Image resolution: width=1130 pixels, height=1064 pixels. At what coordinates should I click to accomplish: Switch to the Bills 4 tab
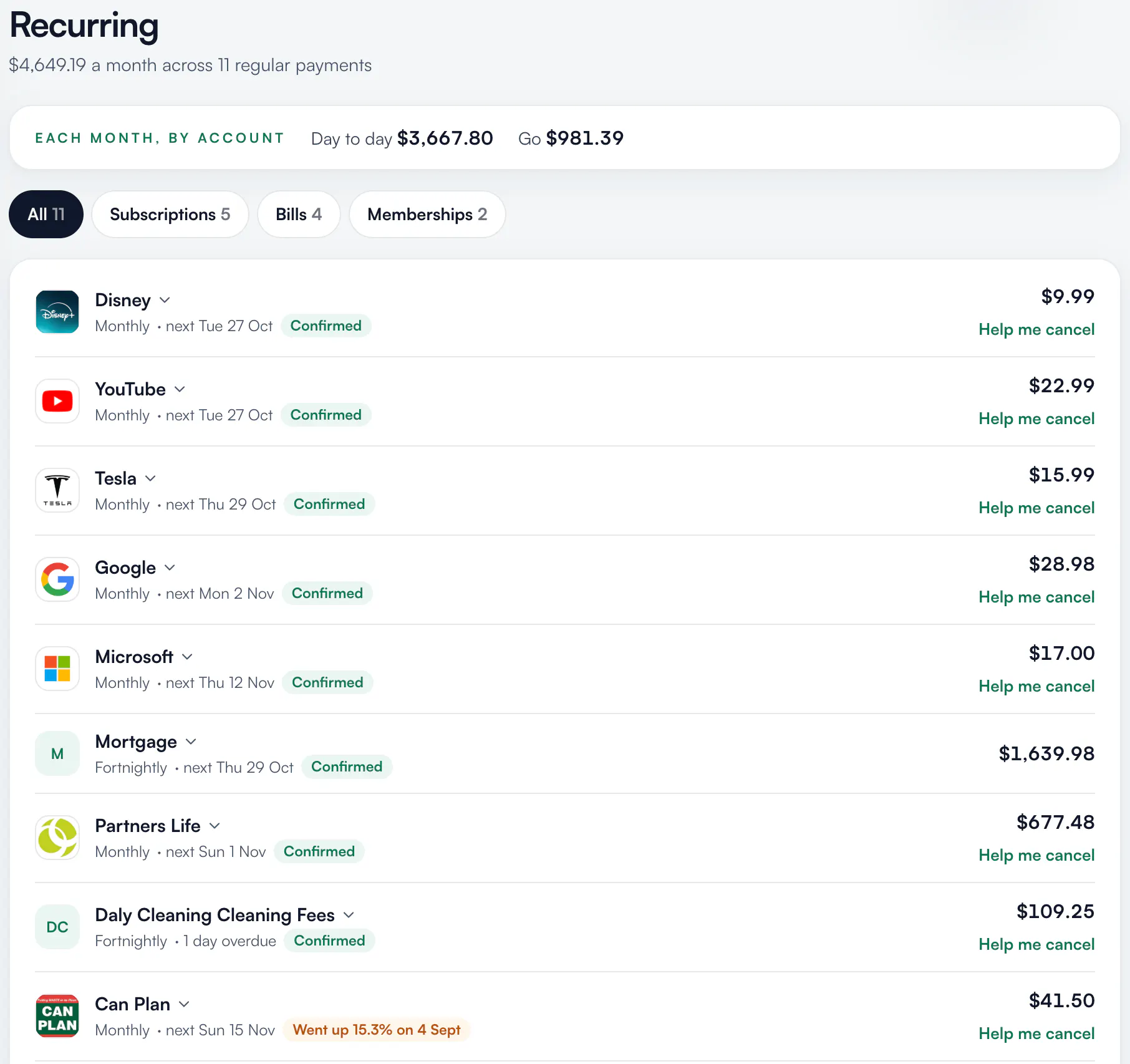tap(299, 215)
